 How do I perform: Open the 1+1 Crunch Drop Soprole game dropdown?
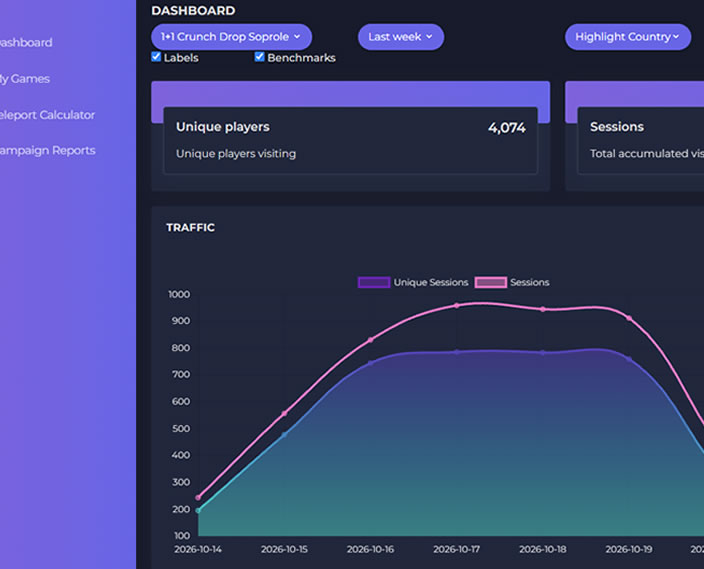231,37
